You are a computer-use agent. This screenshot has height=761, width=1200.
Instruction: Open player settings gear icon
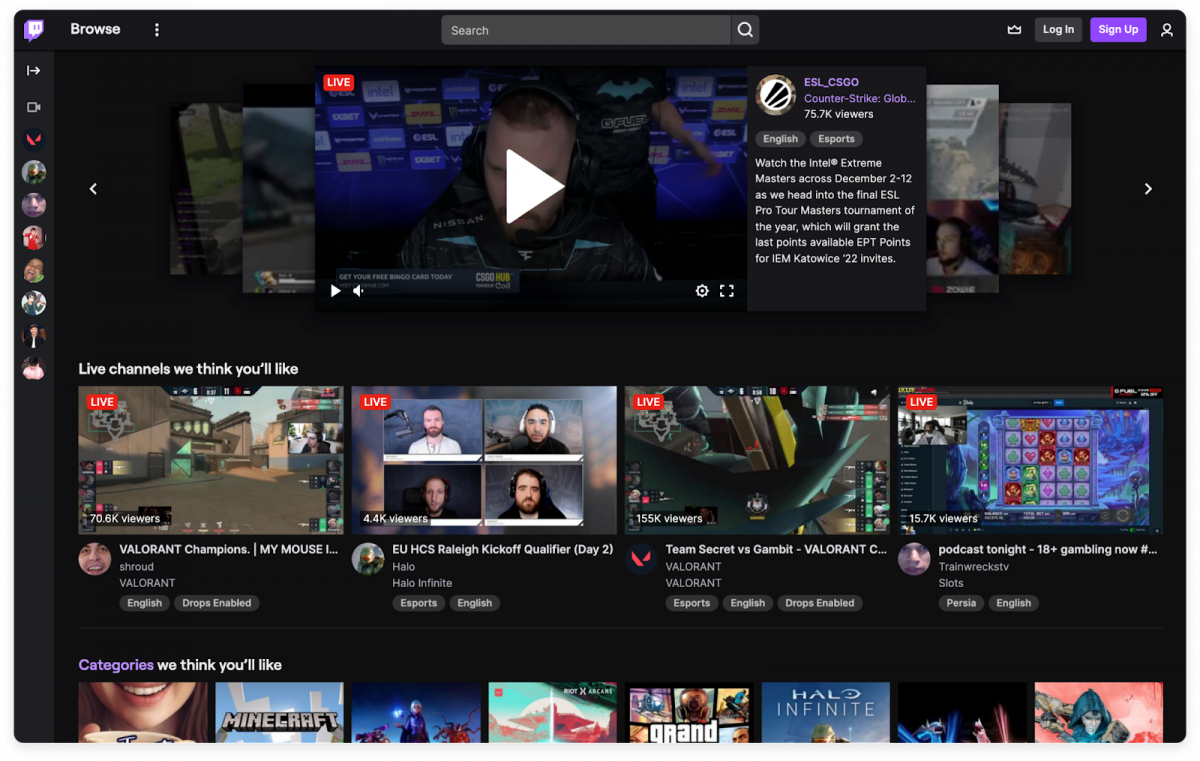tap(702, 291)
